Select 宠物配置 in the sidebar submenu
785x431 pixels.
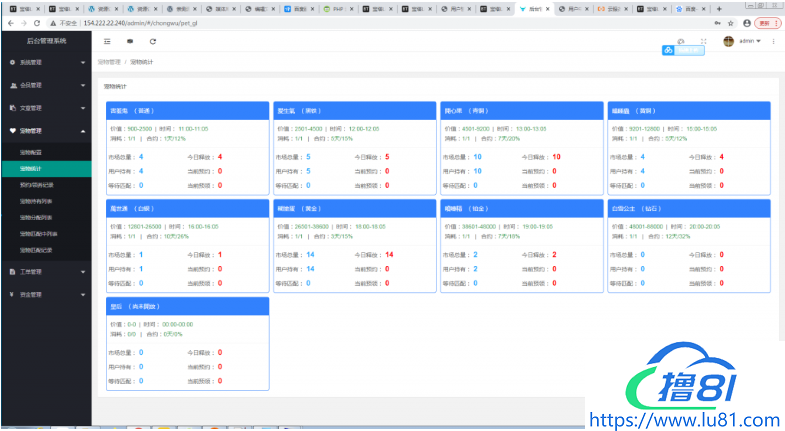coord(31,152)
